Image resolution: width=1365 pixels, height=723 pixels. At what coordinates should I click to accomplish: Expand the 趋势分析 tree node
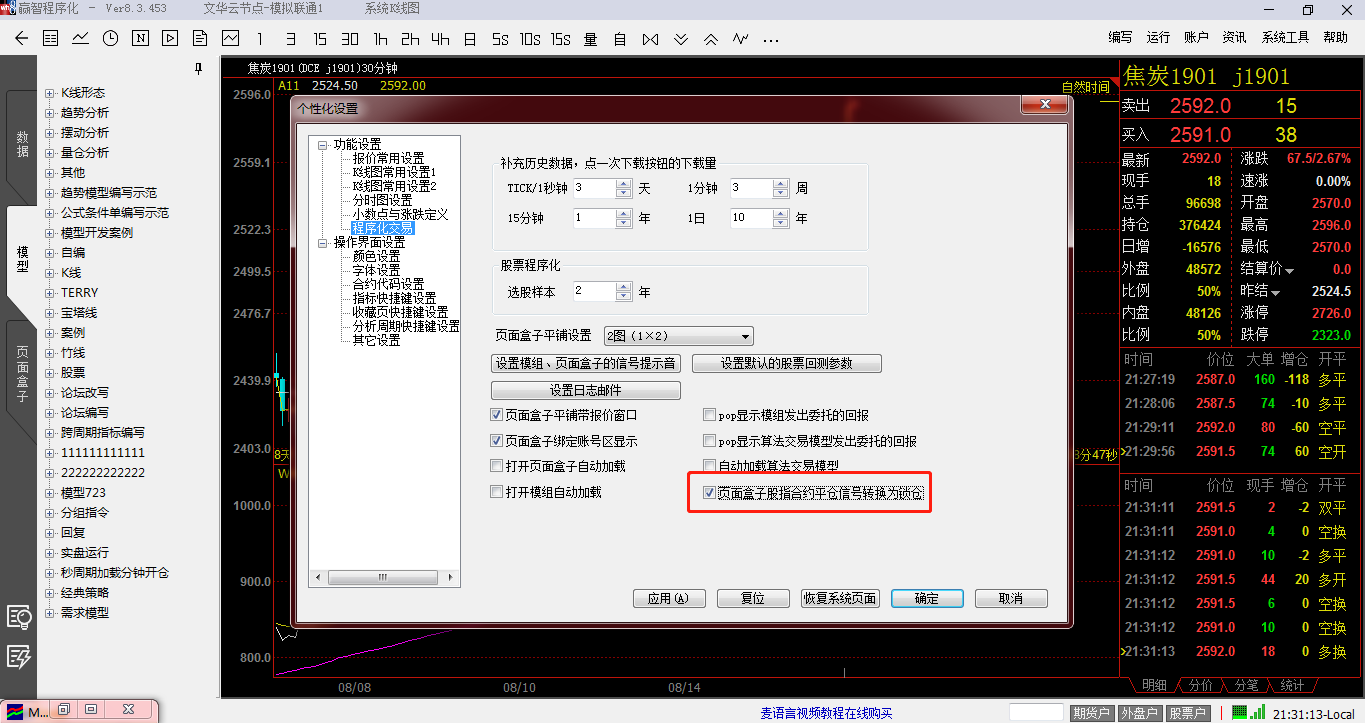pos(50,113)
